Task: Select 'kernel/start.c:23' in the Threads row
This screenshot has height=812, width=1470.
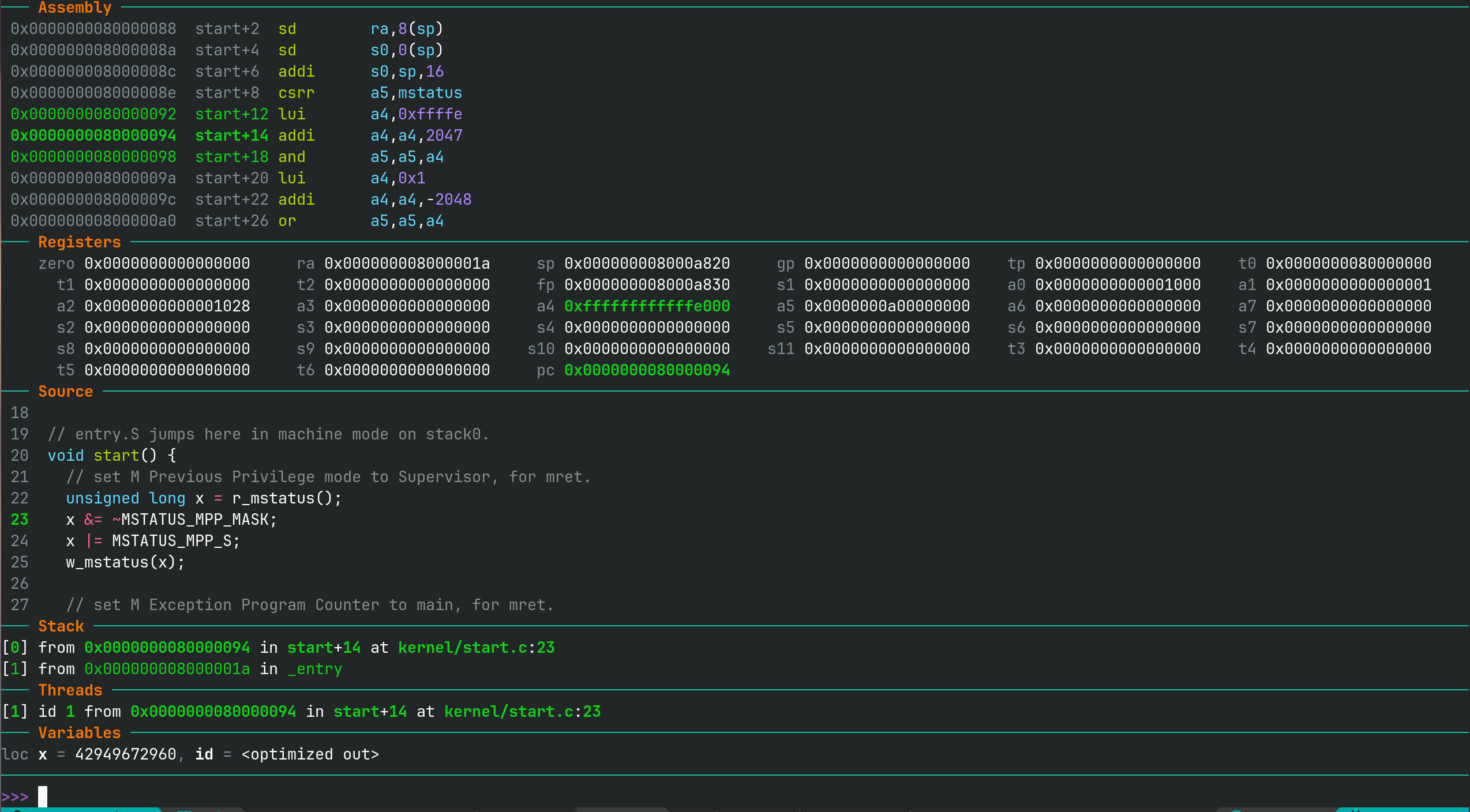Action: 523,712
